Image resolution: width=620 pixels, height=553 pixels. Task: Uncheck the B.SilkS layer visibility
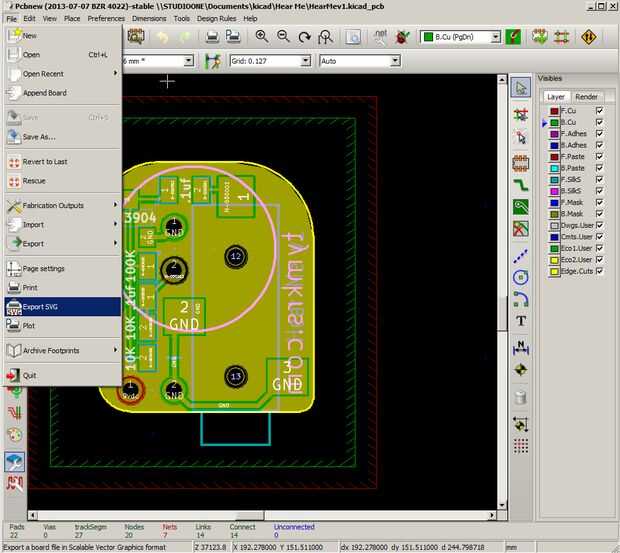599,190
